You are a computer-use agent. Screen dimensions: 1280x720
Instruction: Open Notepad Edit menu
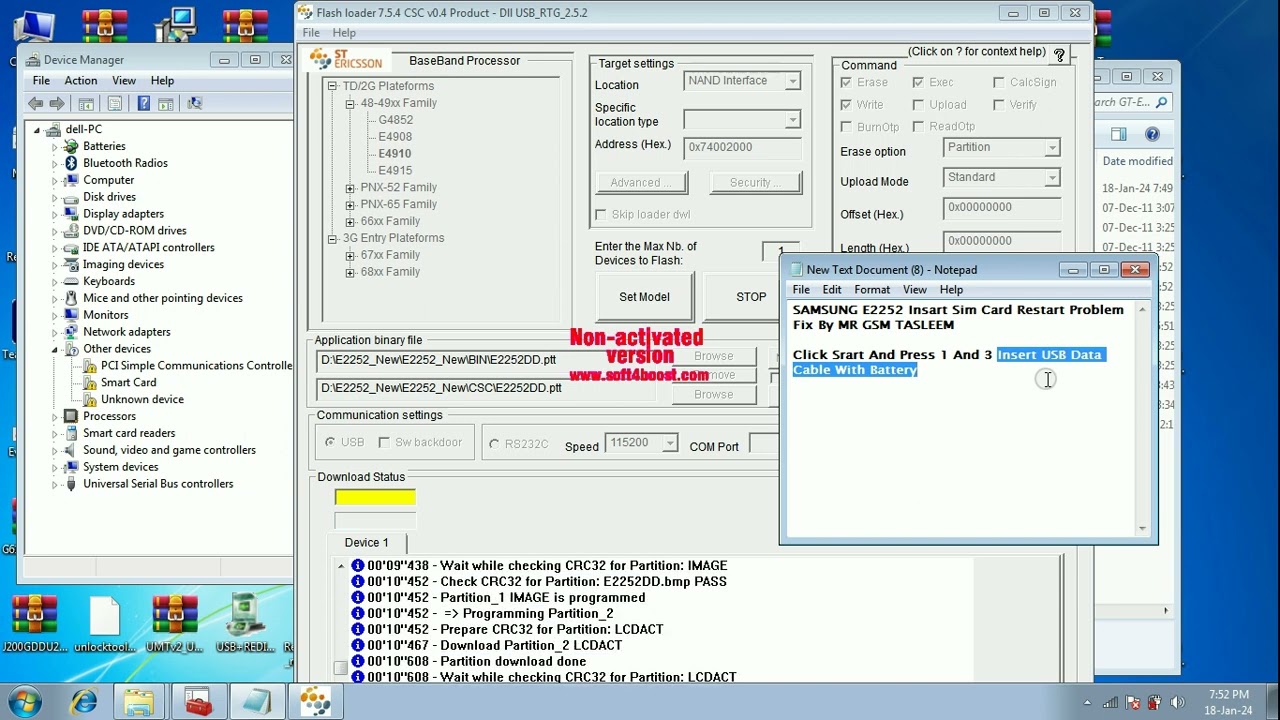coord(832,290)
